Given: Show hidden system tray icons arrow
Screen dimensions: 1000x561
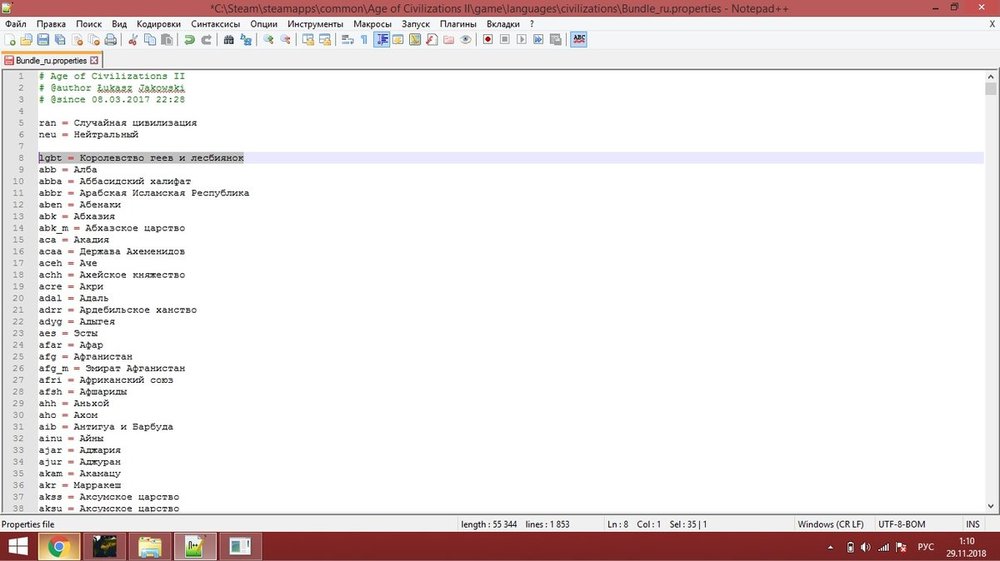Looking at the screenshot, I should click(x=830, y=547).
